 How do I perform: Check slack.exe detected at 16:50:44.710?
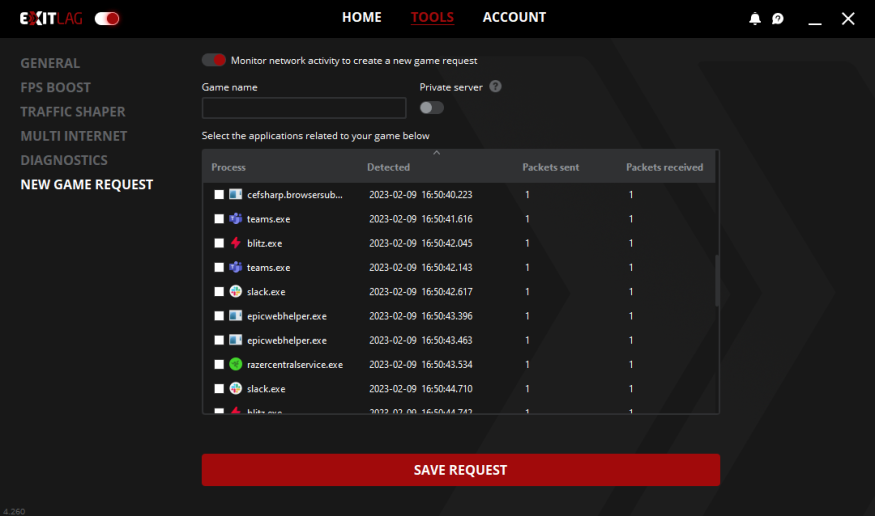pyautogui.click(x=219, y=388)
